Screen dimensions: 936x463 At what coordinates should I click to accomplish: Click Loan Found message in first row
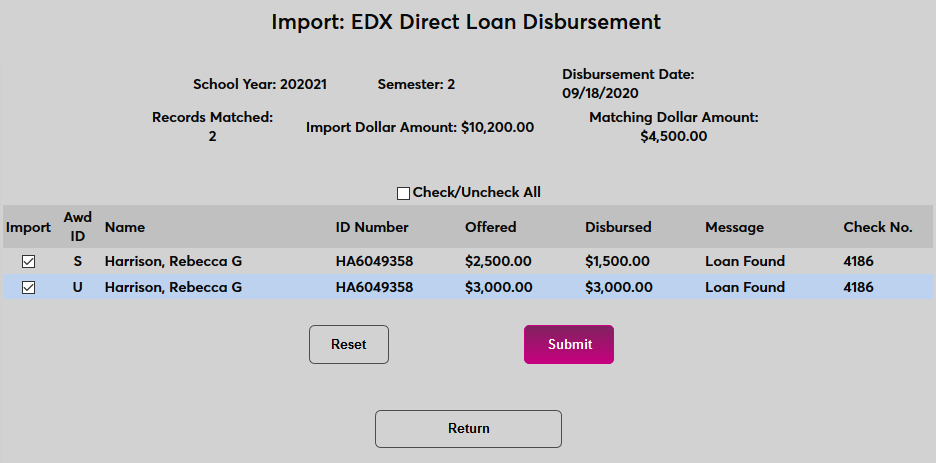[x=745, y=262]
